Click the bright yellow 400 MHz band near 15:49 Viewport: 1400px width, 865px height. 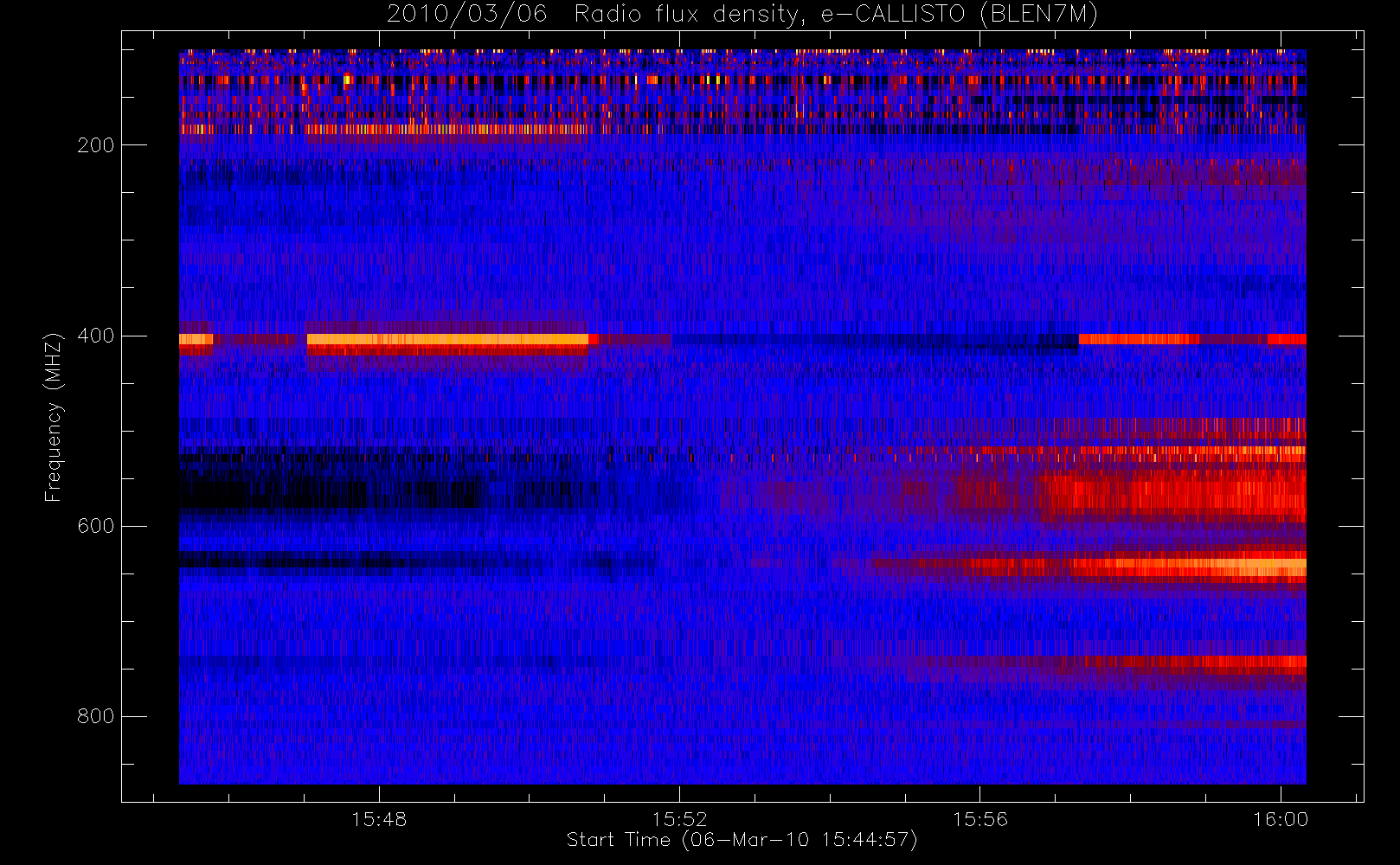pos(448,340)
